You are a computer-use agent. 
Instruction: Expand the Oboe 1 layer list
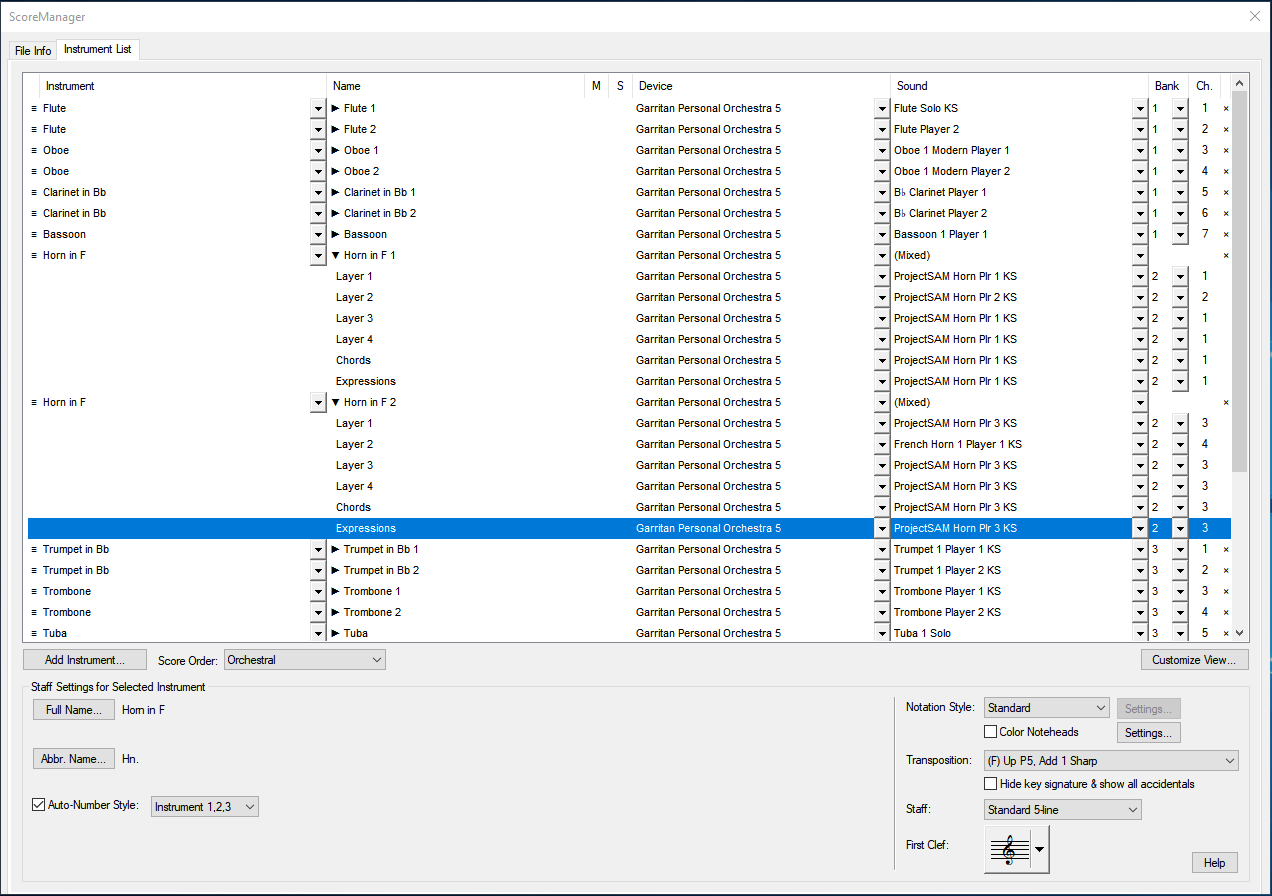click(x=336, y=150)
